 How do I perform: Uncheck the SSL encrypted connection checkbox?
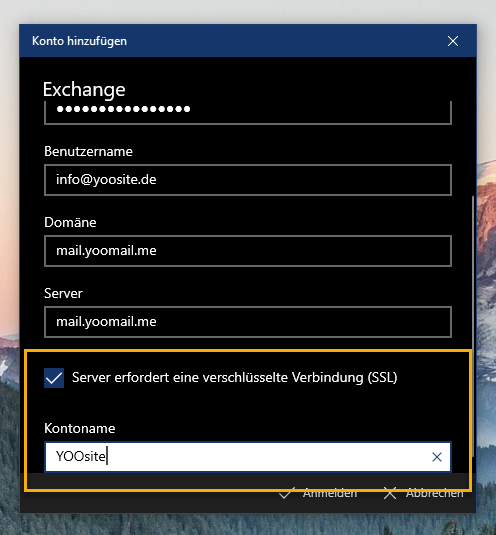tap(54, 378)
